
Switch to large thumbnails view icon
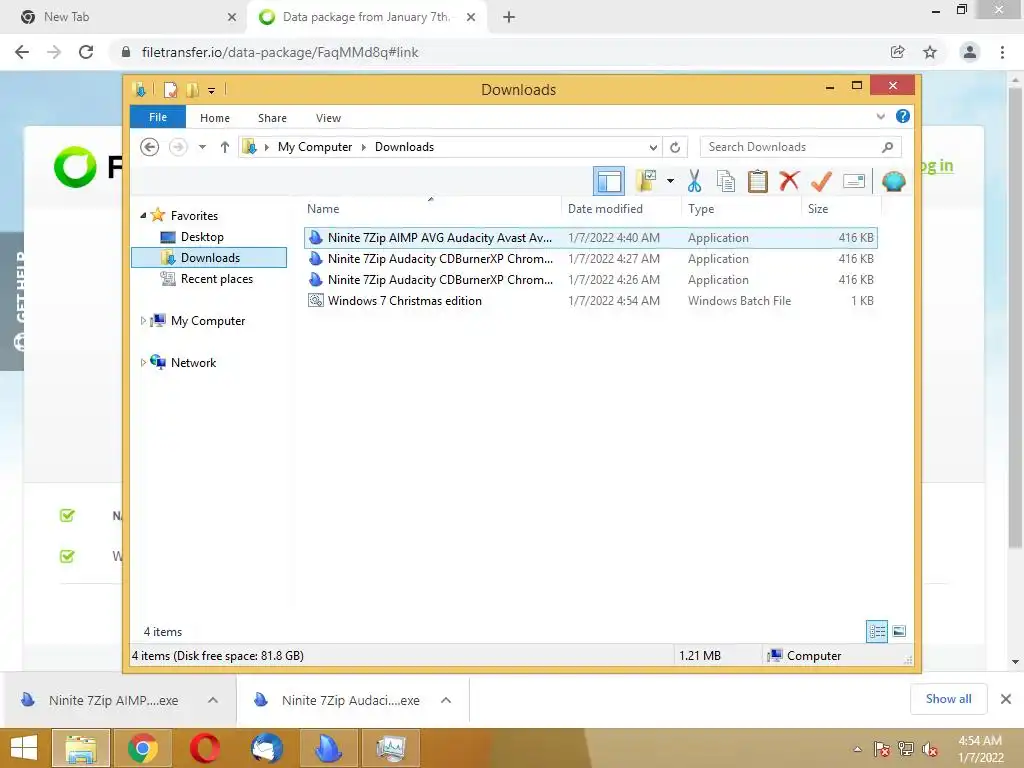pyautogui.click(x=899, y=631)
